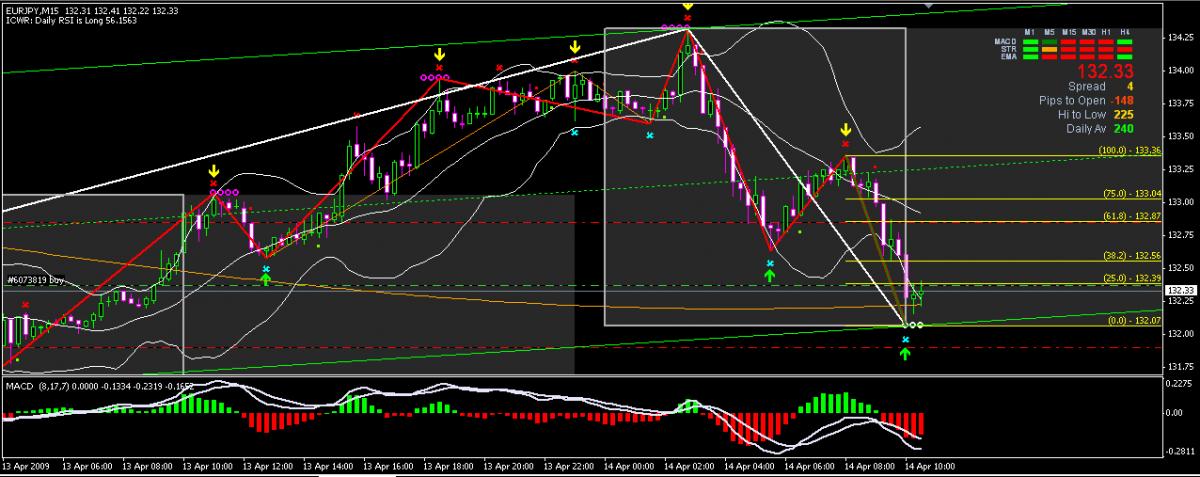The image size is (1200, 477).
Task: Click 133.75 on the price axis
Action: coord(1181,103)
